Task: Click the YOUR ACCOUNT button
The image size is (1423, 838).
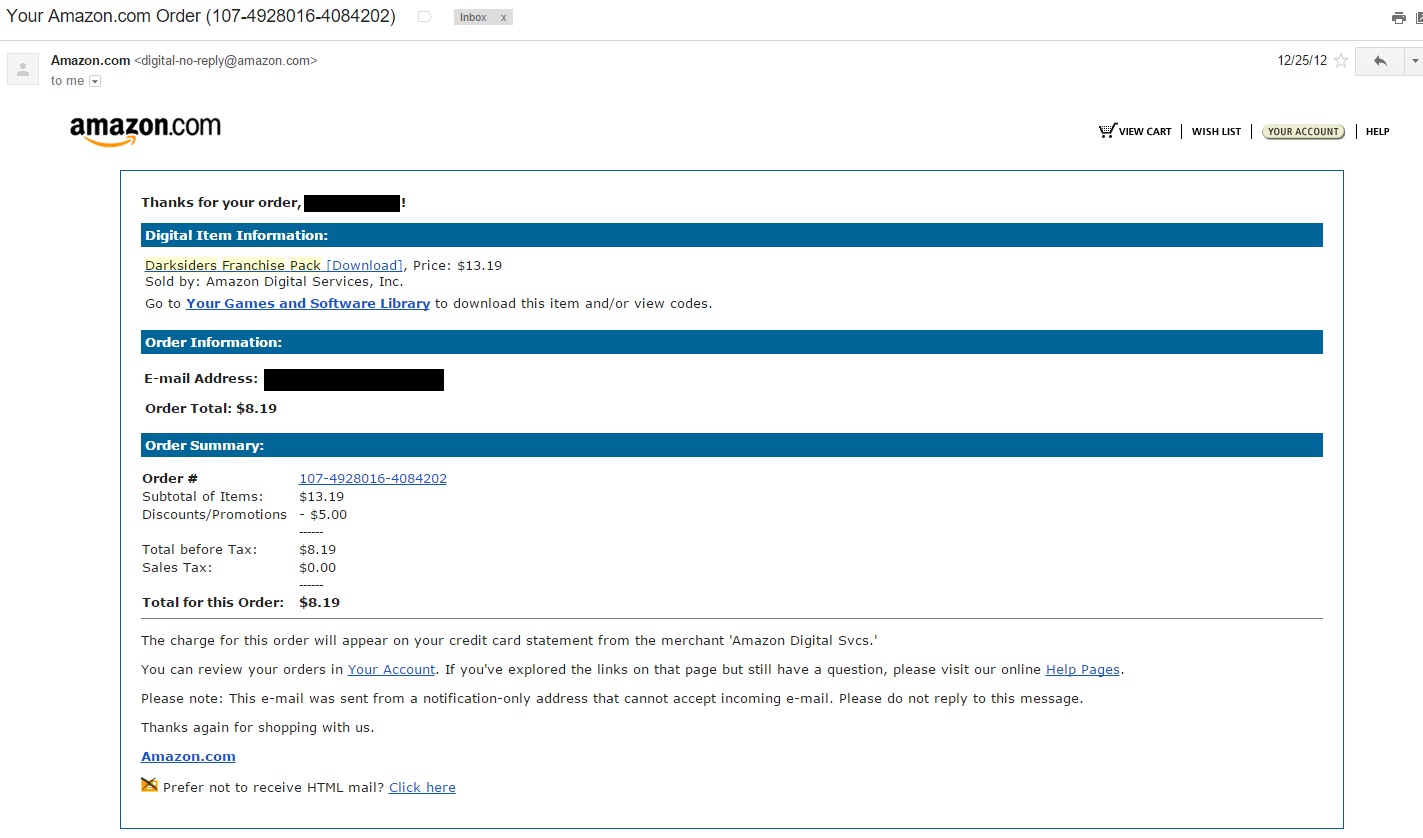Action: (x=1303, y=132)
